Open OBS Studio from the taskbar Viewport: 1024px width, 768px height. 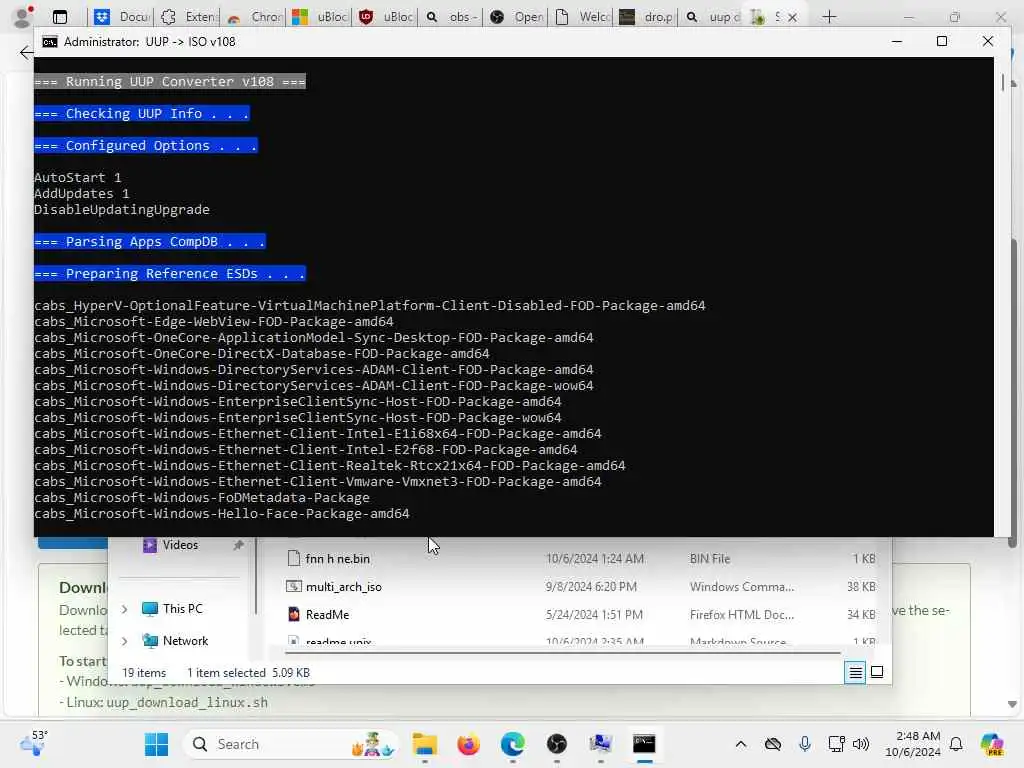pos(556,744)
